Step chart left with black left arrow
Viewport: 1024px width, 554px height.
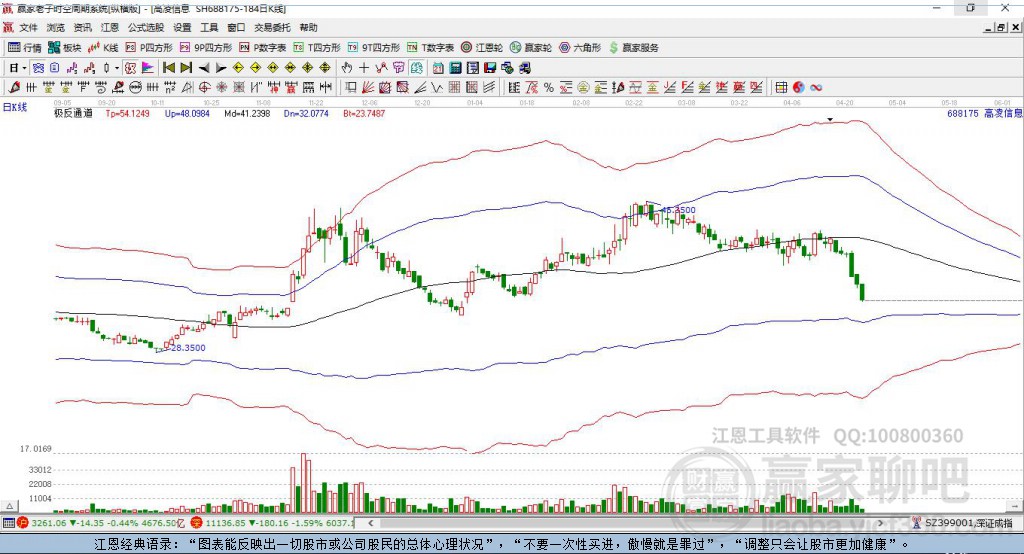pos(204,68)
